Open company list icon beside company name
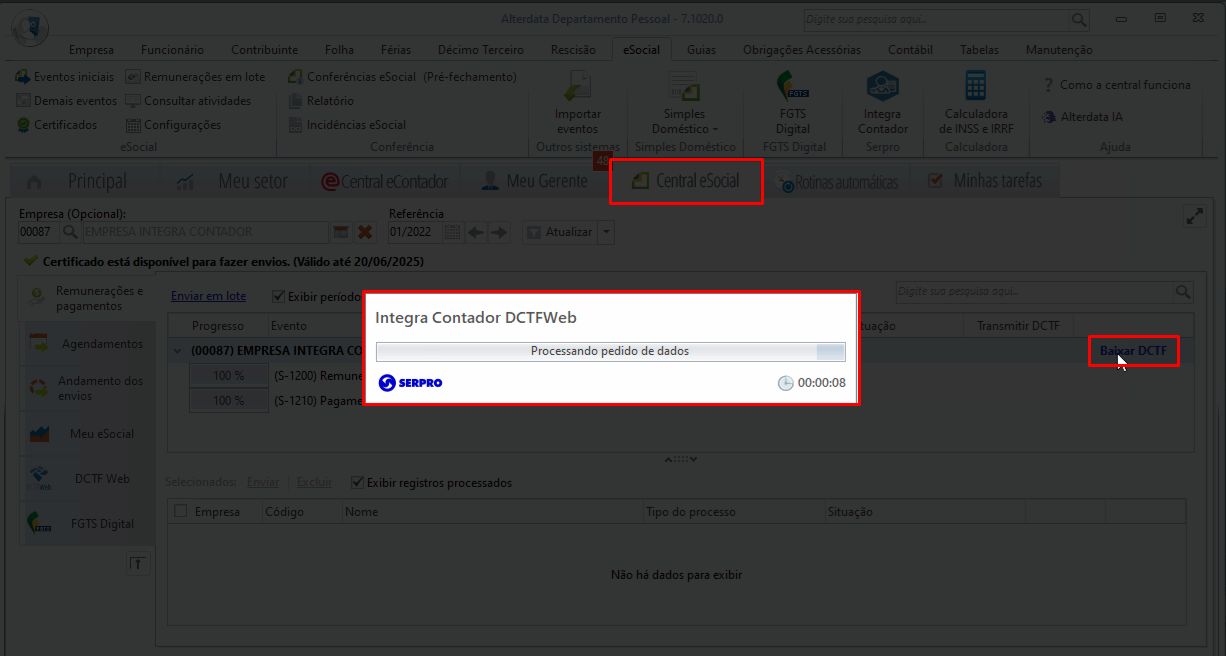1226x656 pixels. (341, 232)
